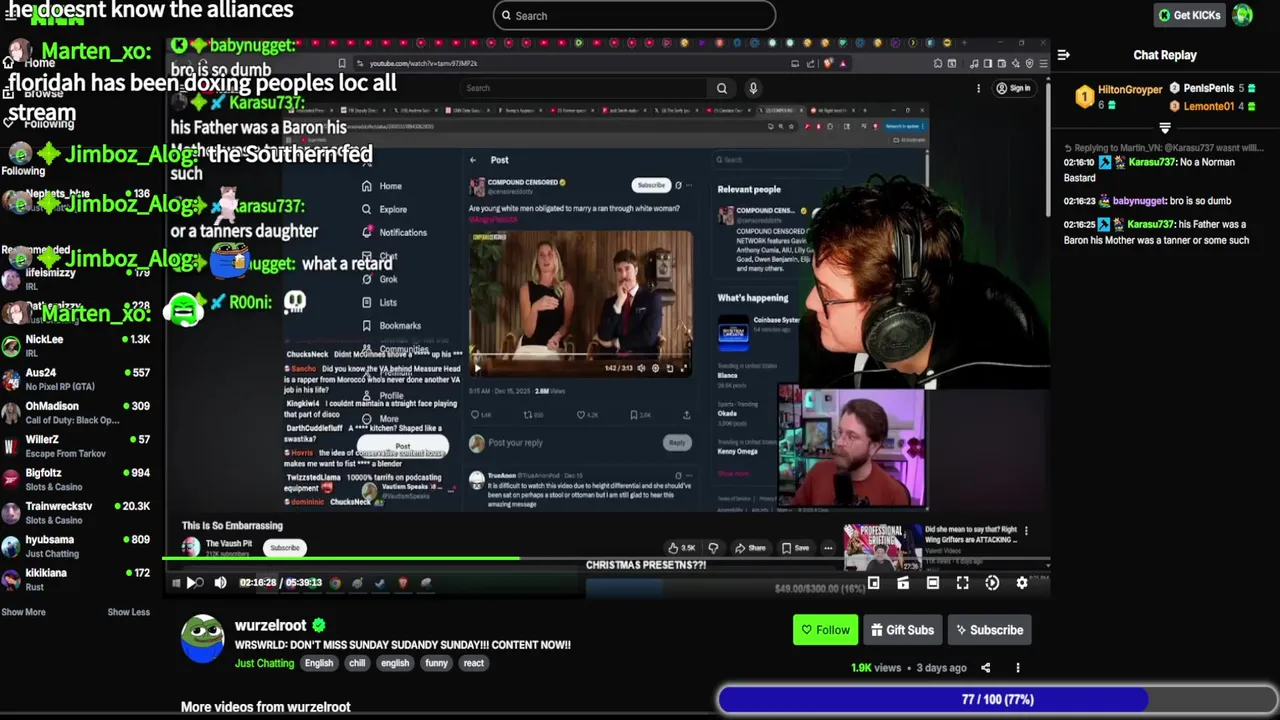The image size is (1280, 720).
Task: Open hyubsama channel in sidebar
Action: (76, 546)
